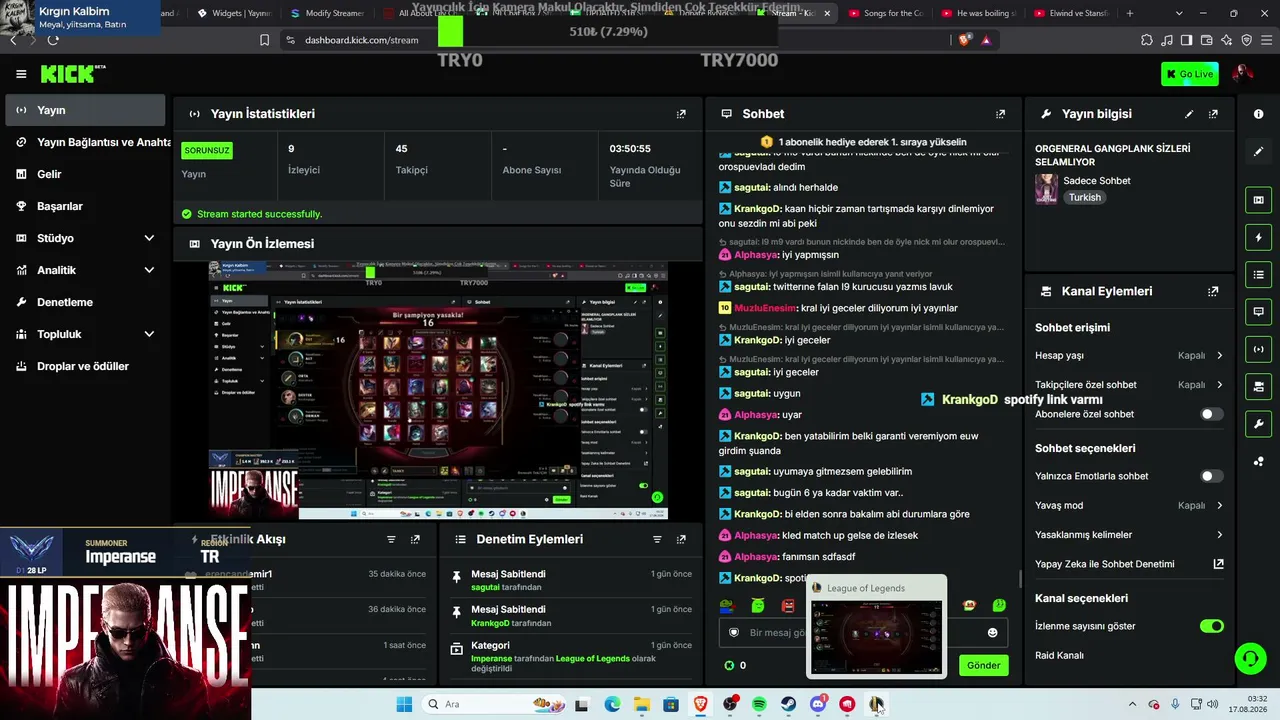Image resolution: width=1280 pixels, height=720 pixels.
Task: Click the wrench icon in right sidebar
Action: 1258,424
